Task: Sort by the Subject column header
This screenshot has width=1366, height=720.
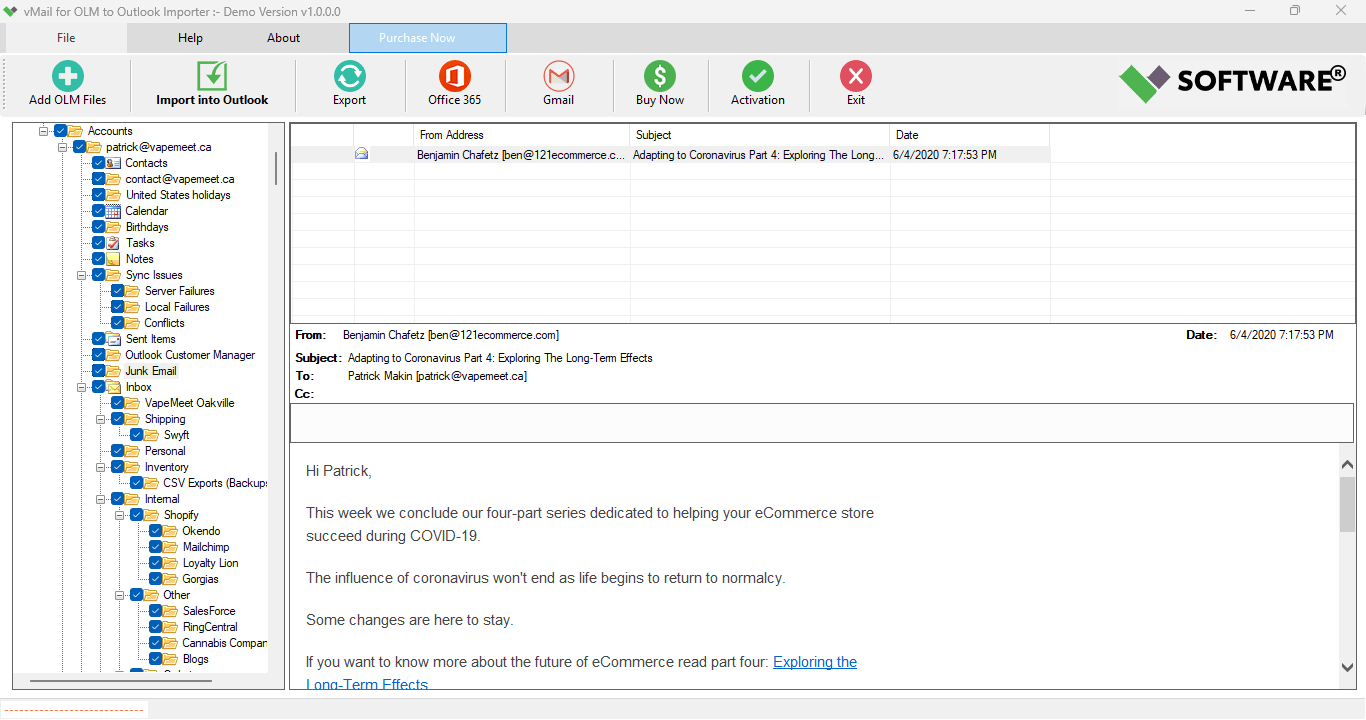Action: pyautogui.click(x=760, y=135)
